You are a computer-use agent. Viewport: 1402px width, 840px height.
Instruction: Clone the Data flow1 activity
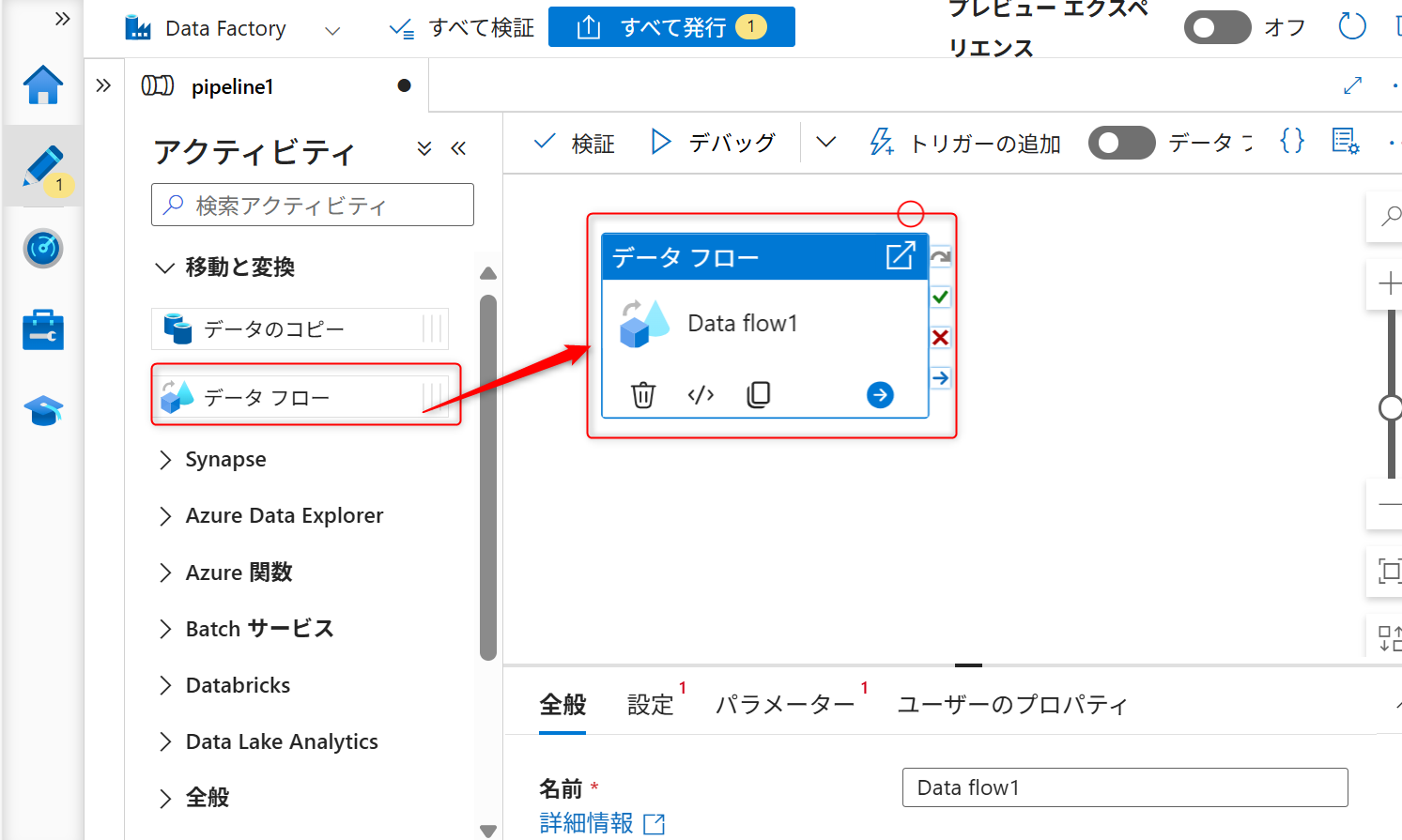pyautogui.click(x=759, y=394)
